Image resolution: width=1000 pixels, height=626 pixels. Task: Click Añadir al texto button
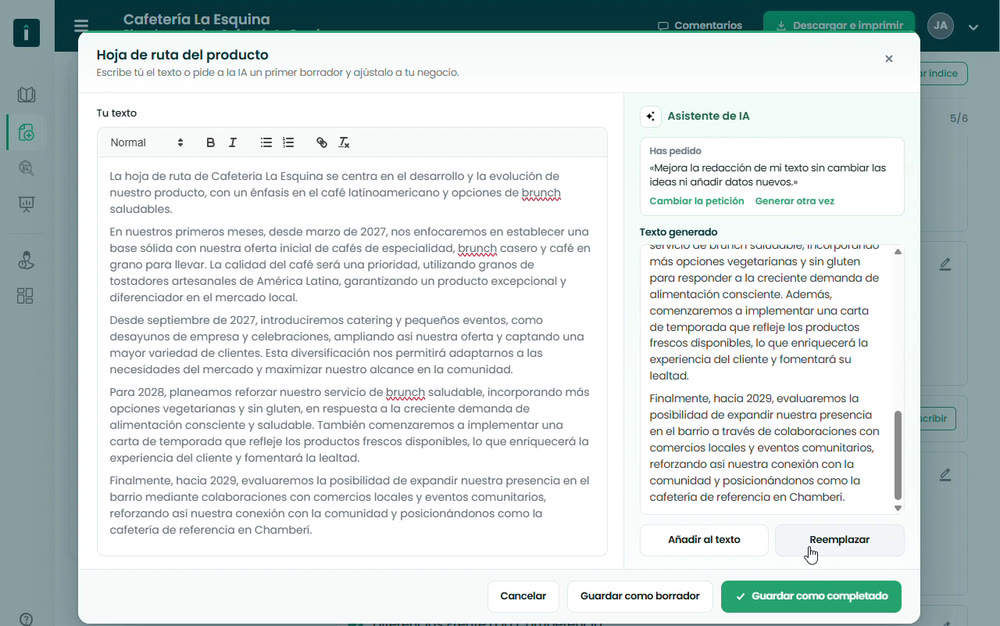click(x=704, y=540)
